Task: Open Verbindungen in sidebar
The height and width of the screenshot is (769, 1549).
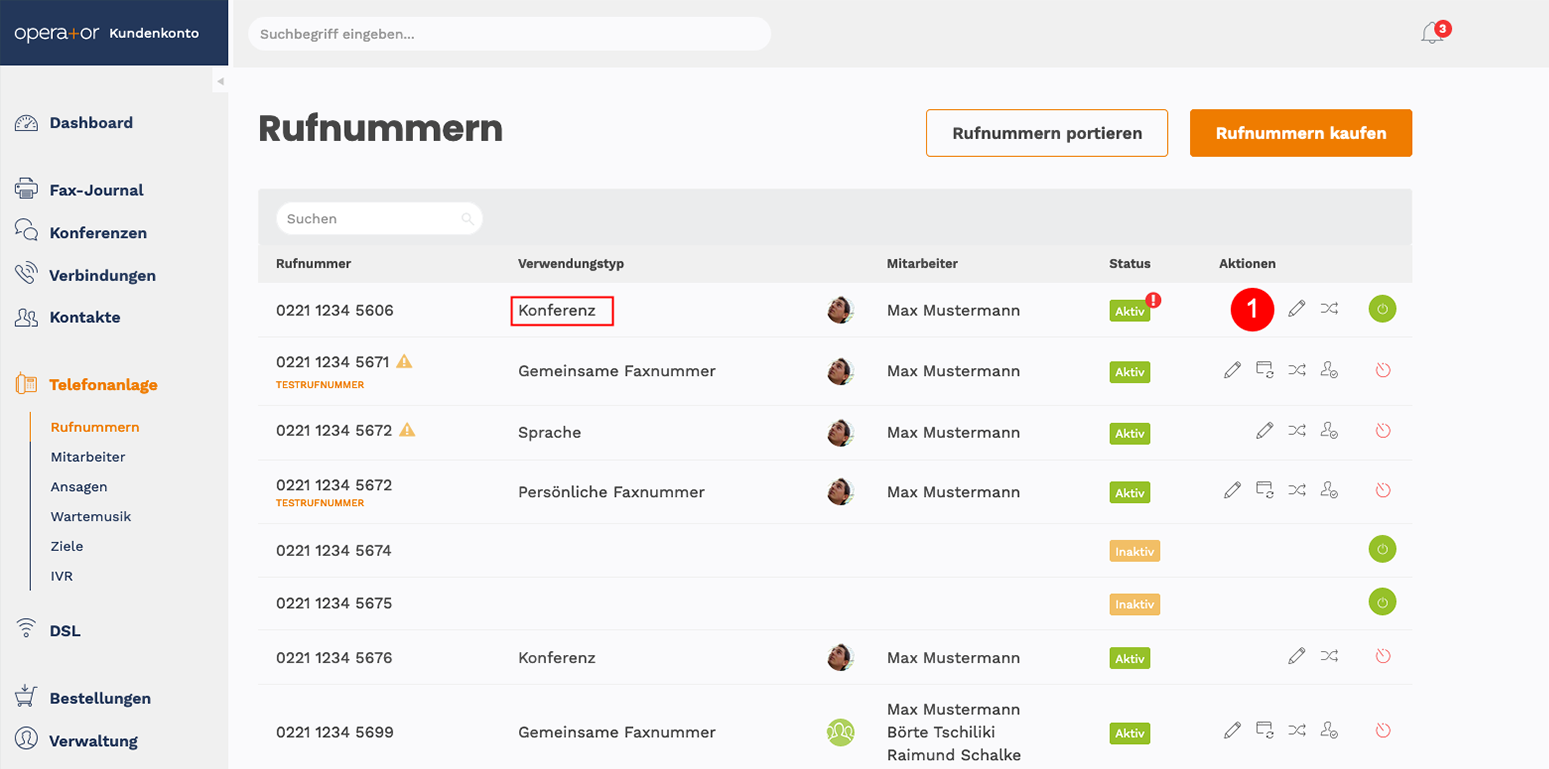Action: tap(102, 275)
